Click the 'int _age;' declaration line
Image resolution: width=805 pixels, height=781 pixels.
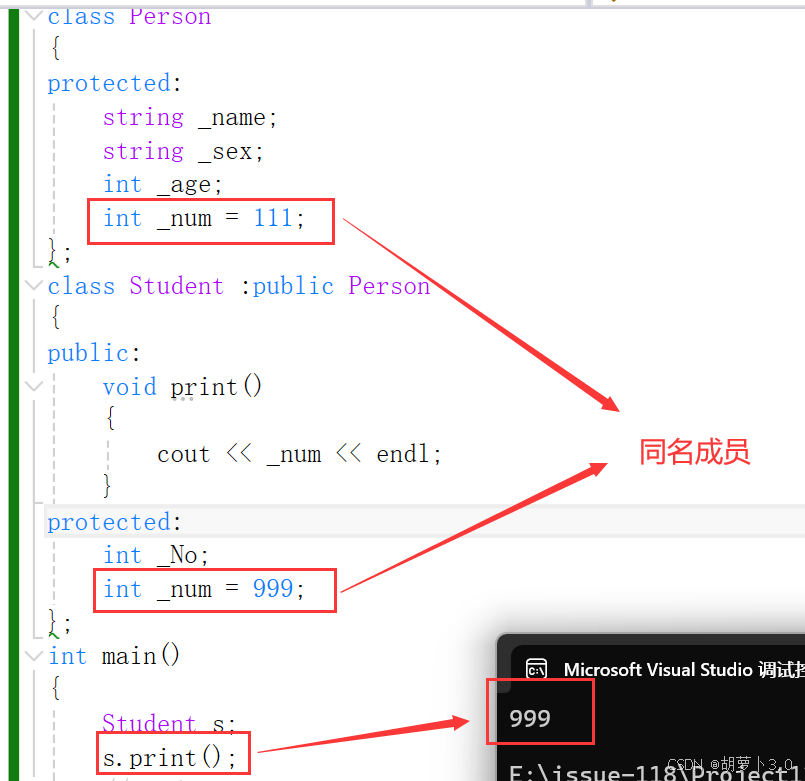click(162, 185)
